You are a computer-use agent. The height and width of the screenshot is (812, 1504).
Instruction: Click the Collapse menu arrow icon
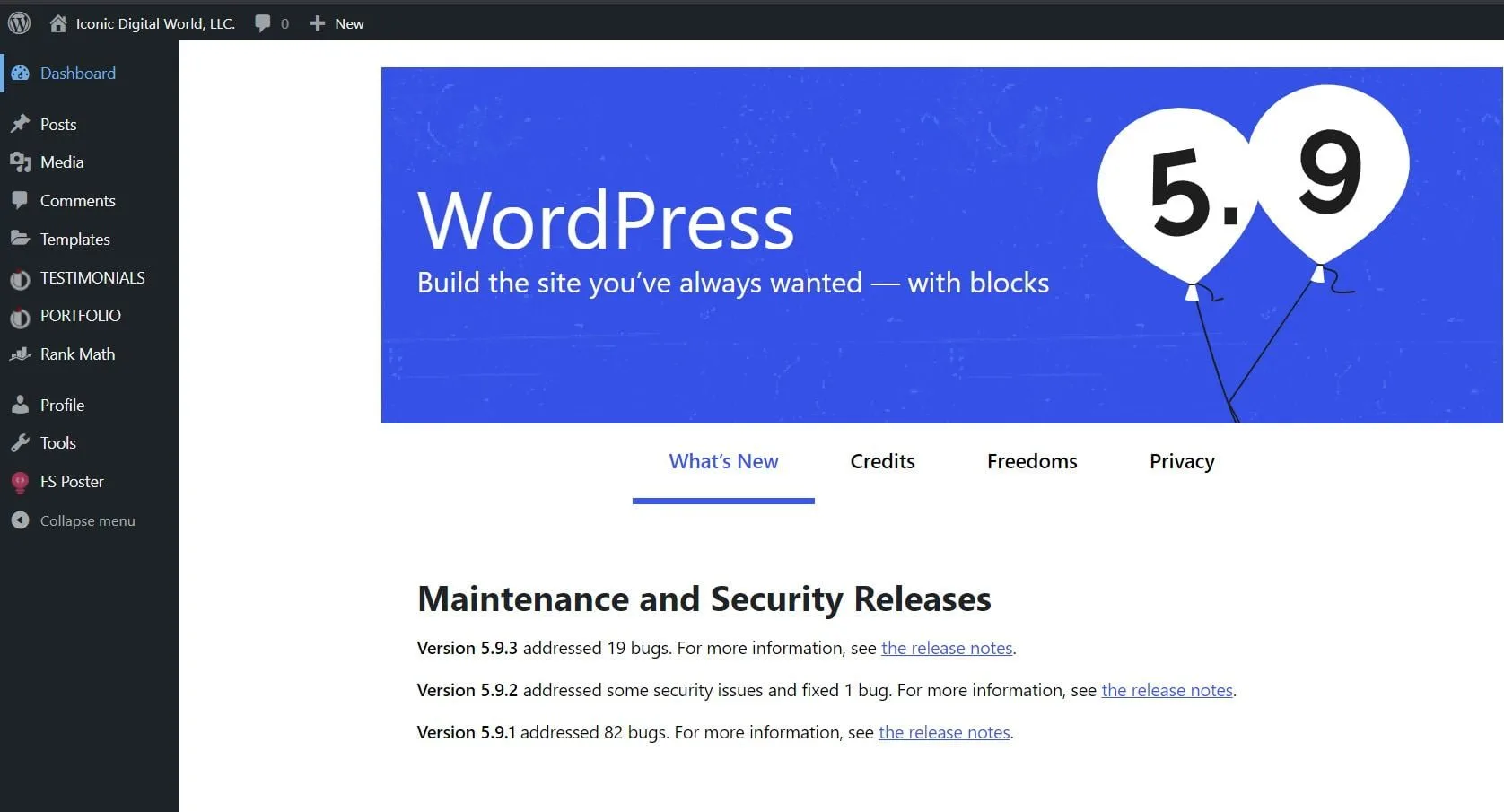20,520
